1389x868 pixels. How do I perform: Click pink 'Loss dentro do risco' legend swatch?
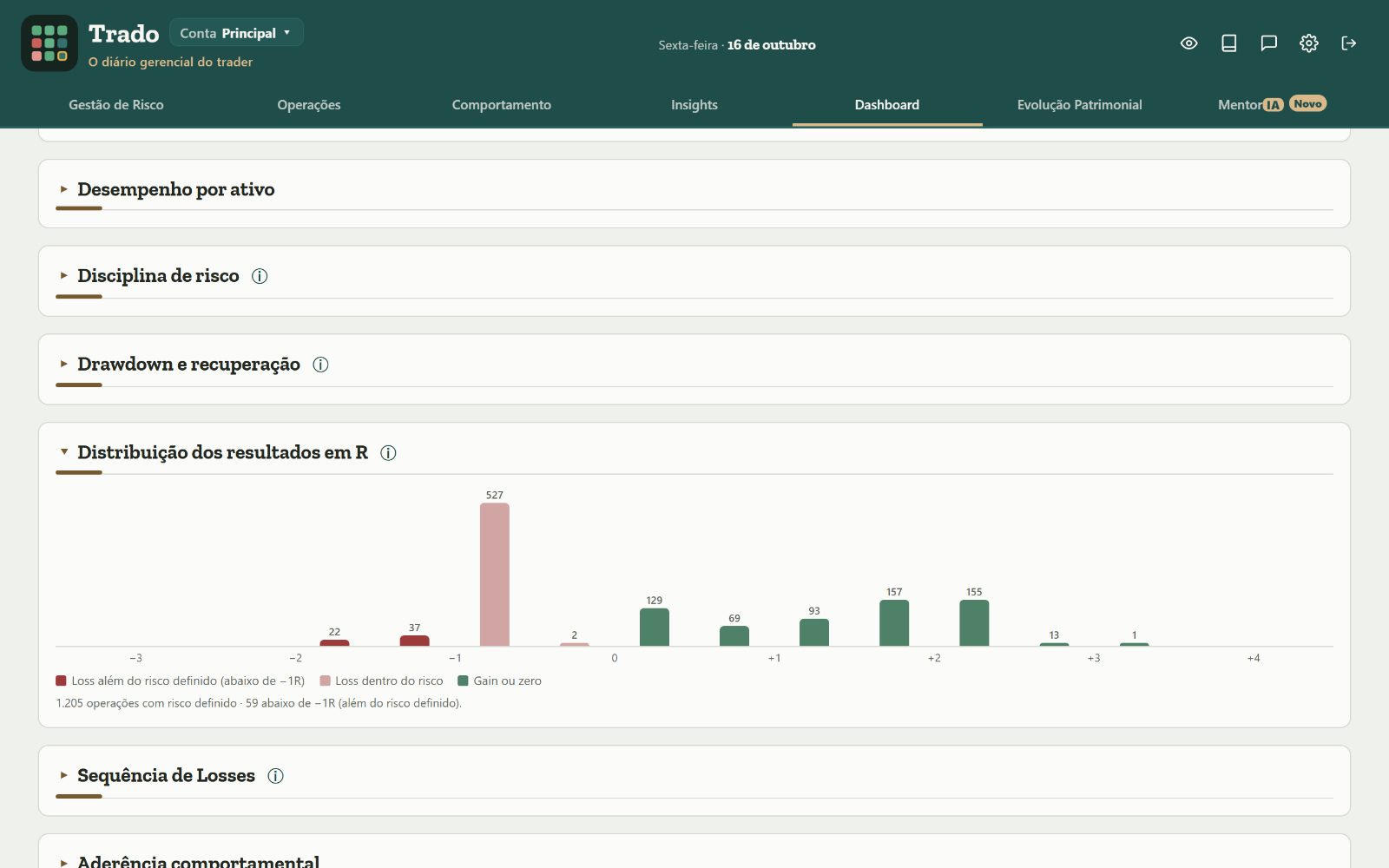coord(326,681)
